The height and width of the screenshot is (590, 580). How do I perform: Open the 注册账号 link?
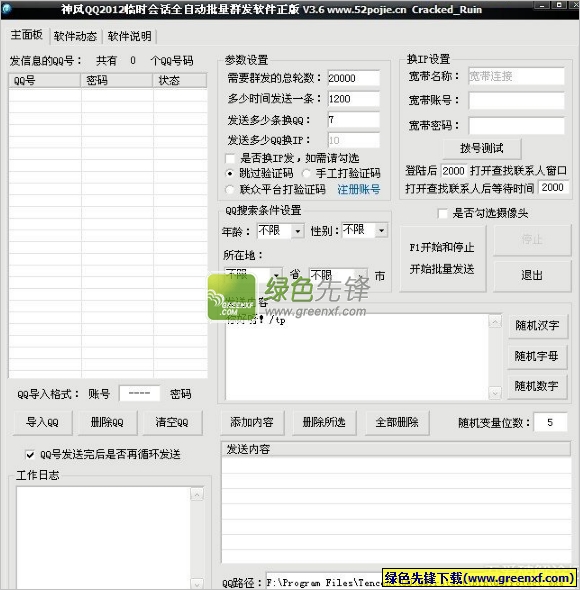click(x=358, y=189)
